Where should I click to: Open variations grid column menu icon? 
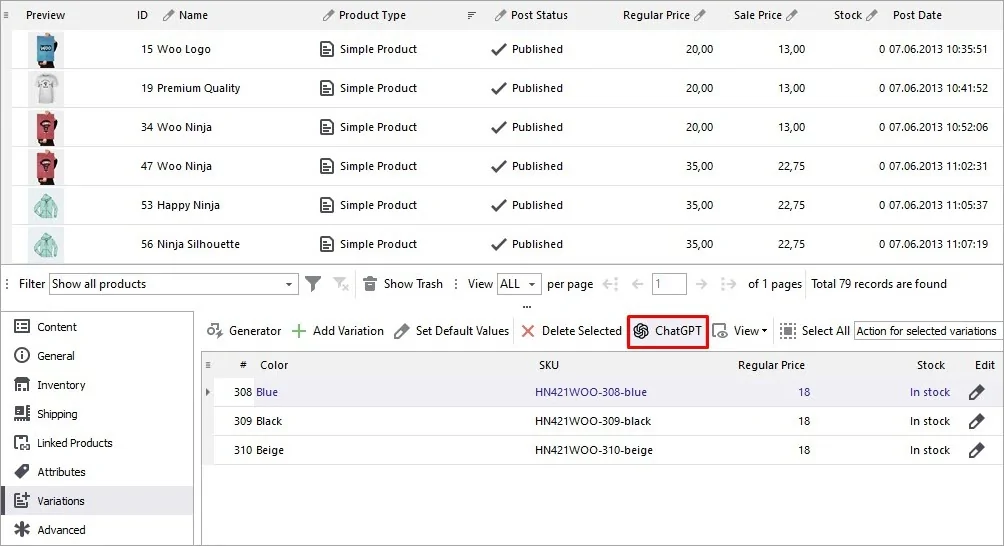208,365
